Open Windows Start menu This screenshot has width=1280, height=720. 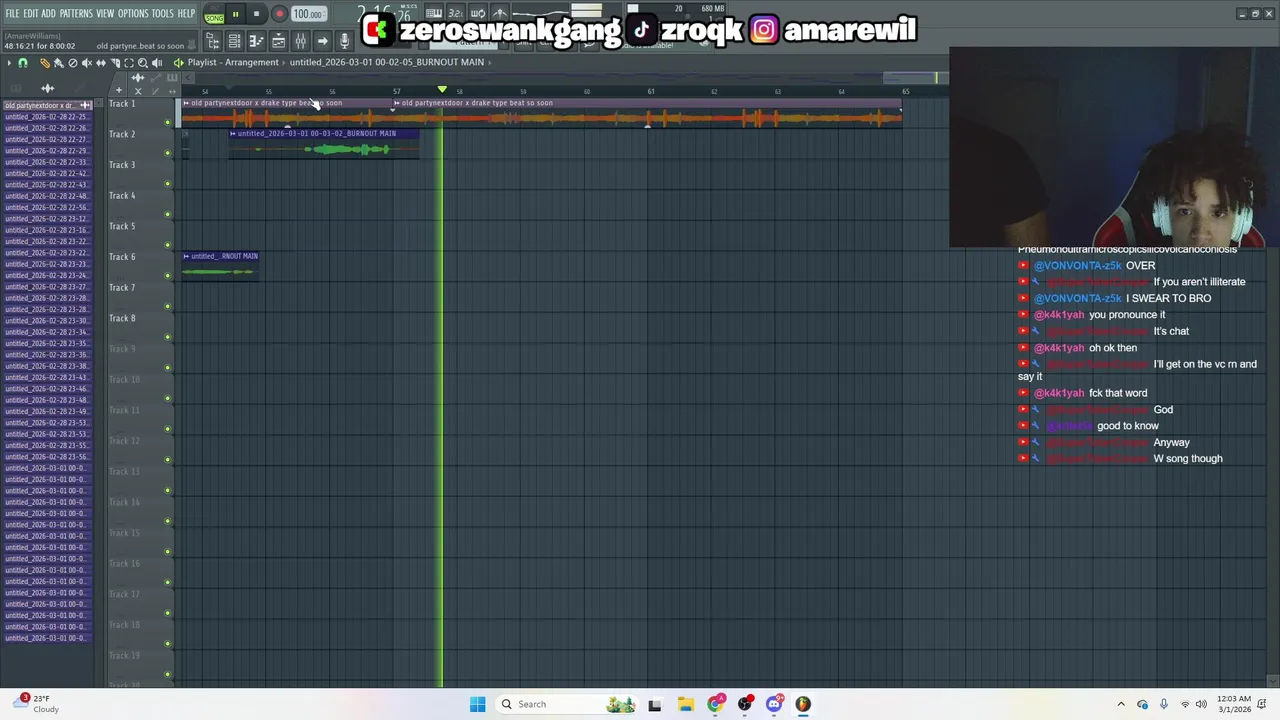[x=477, y=704]
